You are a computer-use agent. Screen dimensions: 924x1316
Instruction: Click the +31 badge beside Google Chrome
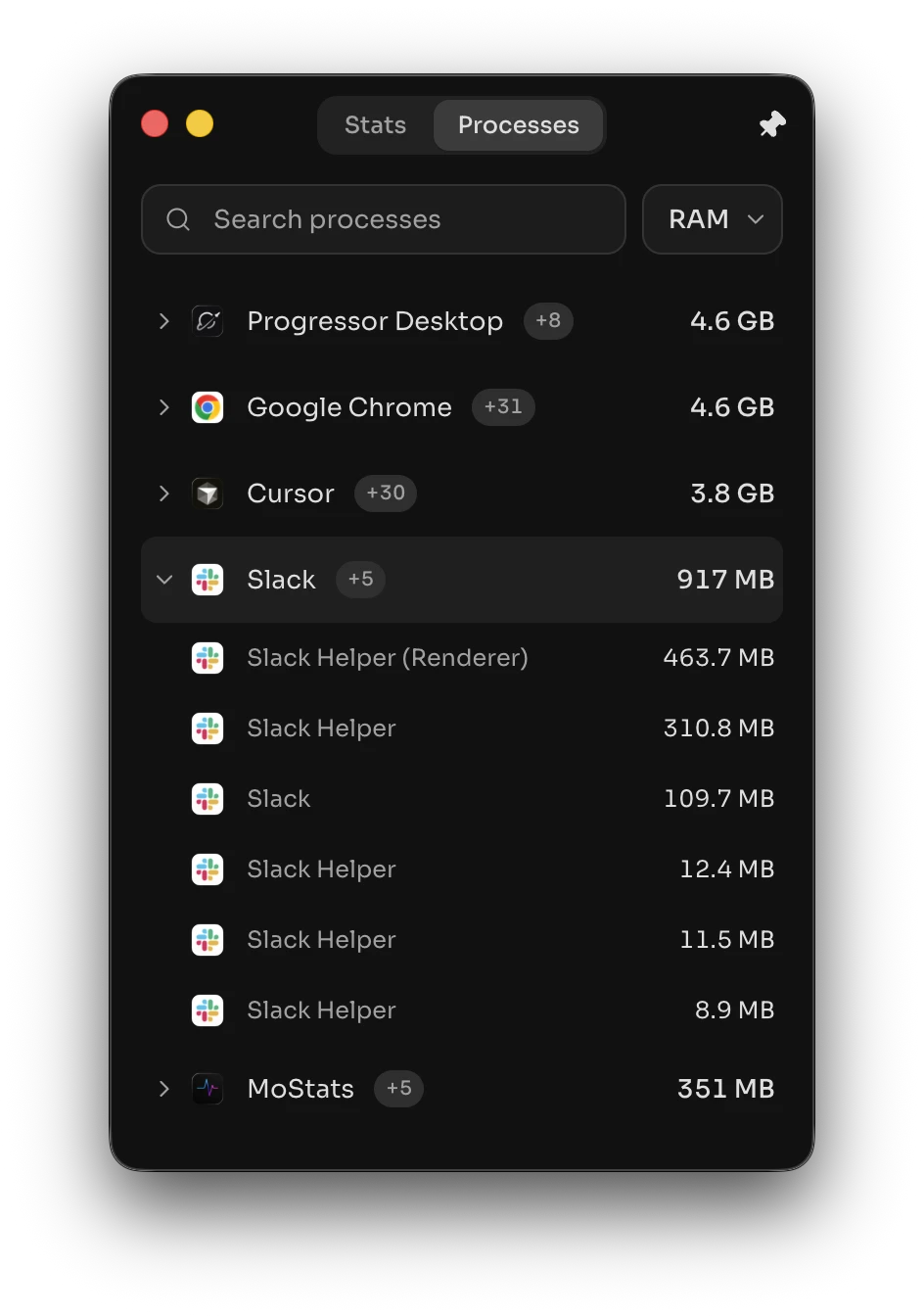503,407
